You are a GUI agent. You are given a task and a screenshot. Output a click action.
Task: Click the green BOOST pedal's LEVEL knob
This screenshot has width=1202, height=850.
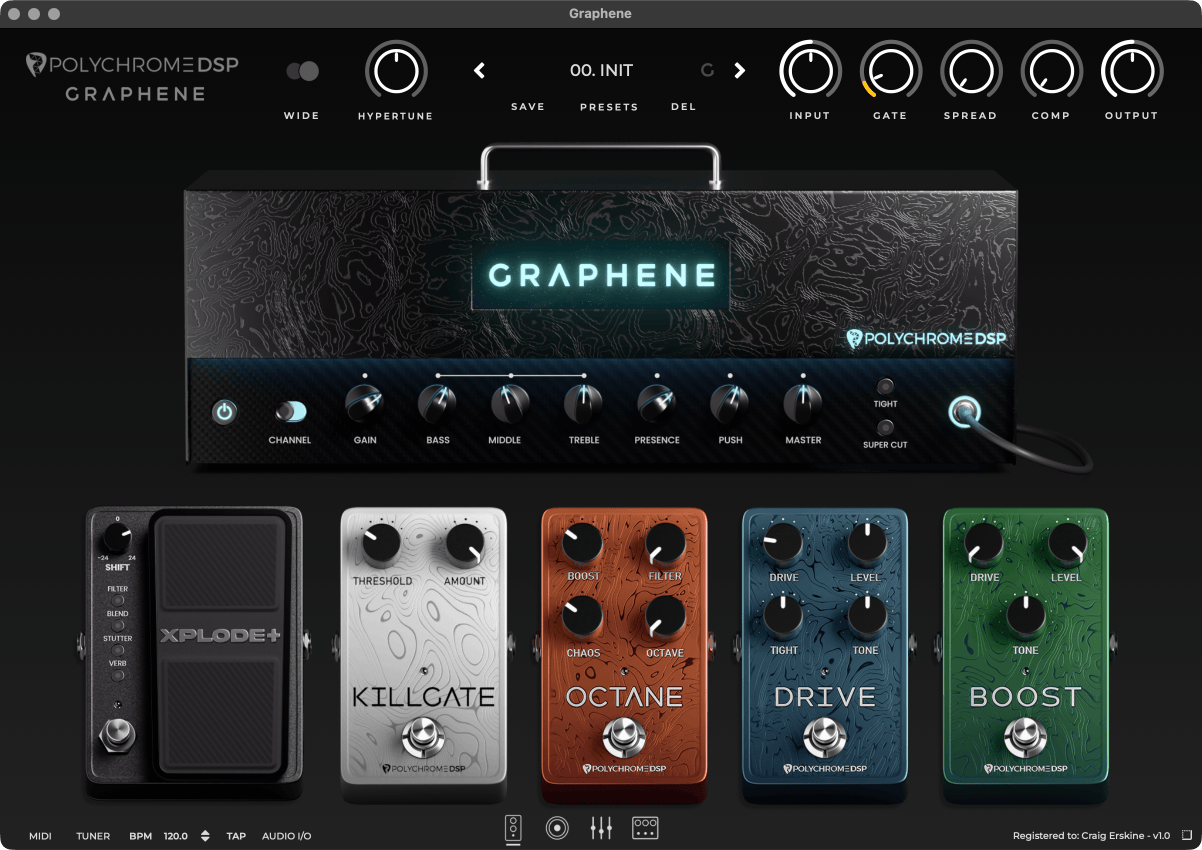pos(1067,544)
